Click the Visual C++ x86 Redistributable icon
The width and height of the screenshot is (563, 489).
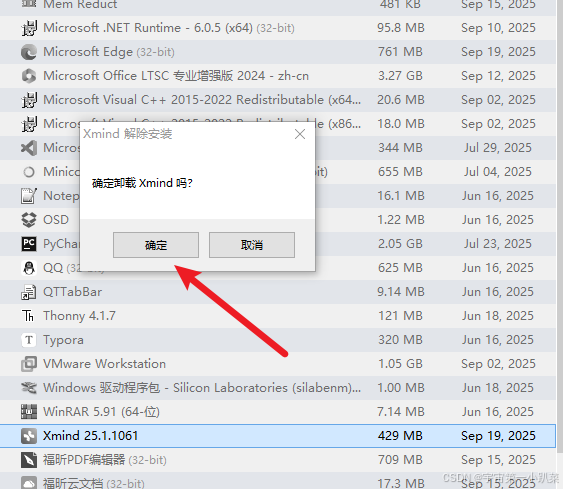pos(29,124)
